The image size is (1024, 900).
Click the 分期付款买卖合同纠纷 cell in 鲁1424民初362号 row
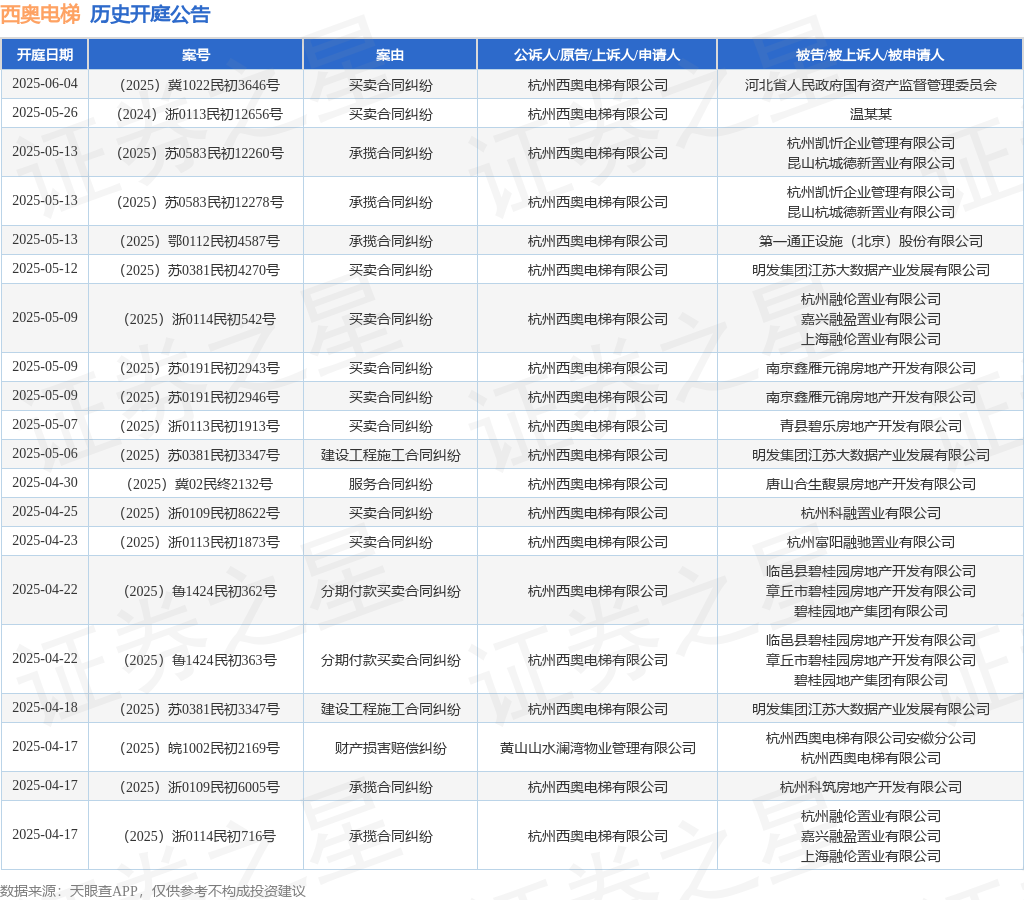(x=390, y=591)
